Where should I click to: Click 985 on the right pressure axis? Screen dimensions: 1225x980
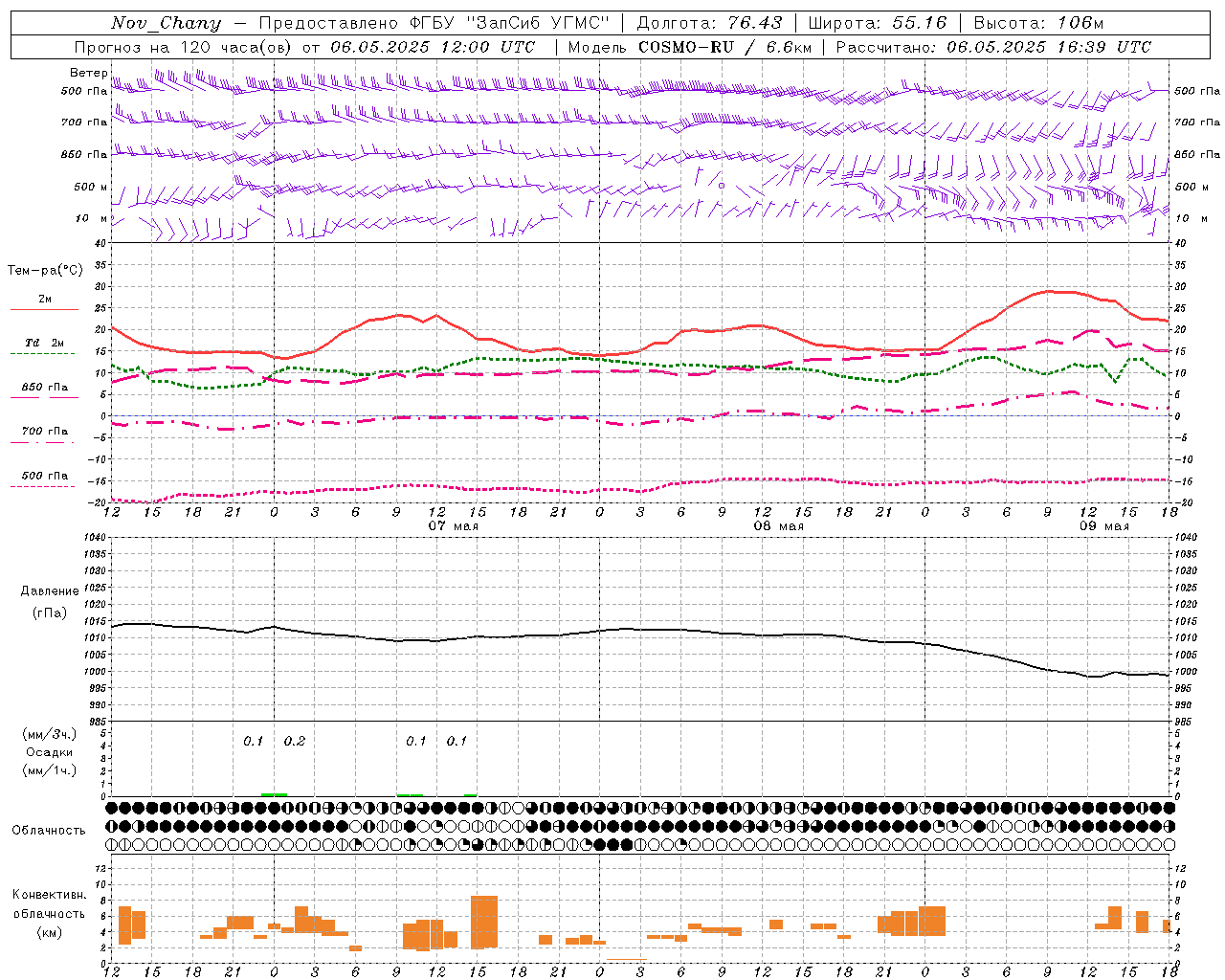coord(1184,722)
